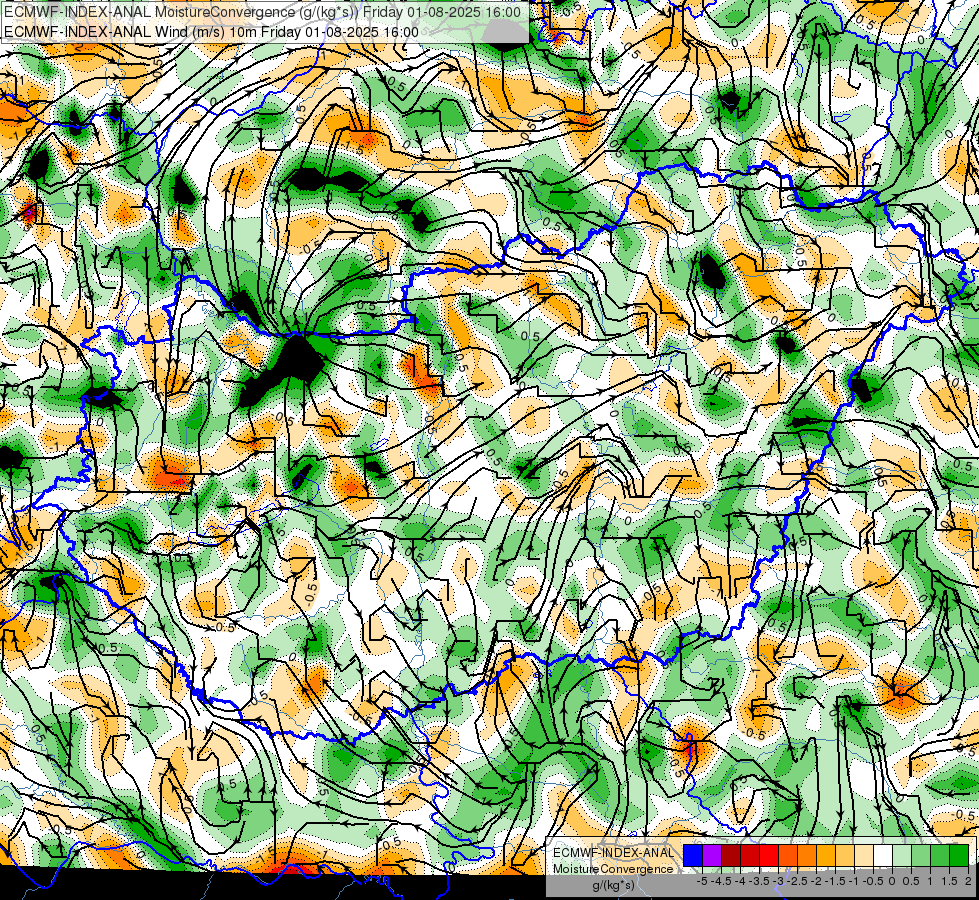Screen dimensions: 979x900
Task: Click the 1.5 tick label in legend scale
Action: pyautogui.click(x=948, y=881)
